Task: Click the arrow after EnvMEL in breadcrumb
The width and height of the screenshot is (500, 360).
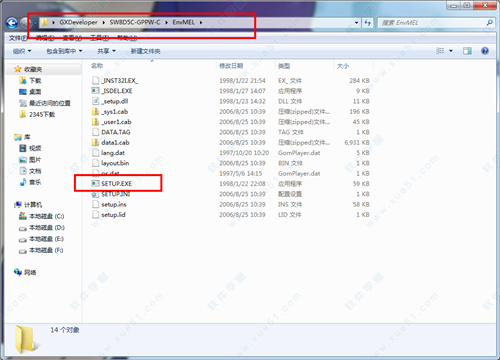Action: tap(201, 23)
